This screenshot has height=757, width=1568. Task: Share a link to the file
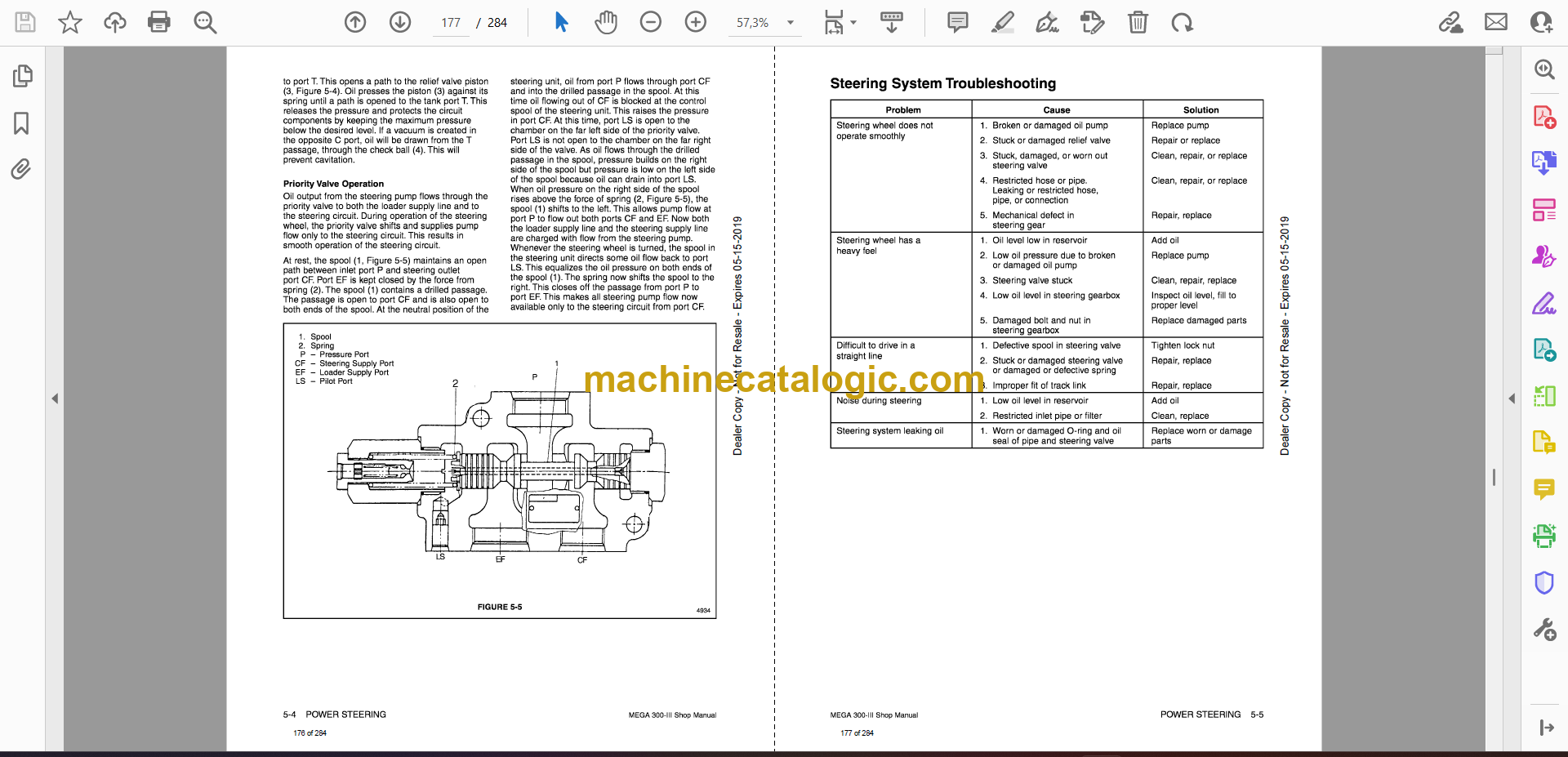tap(1451, 22)
